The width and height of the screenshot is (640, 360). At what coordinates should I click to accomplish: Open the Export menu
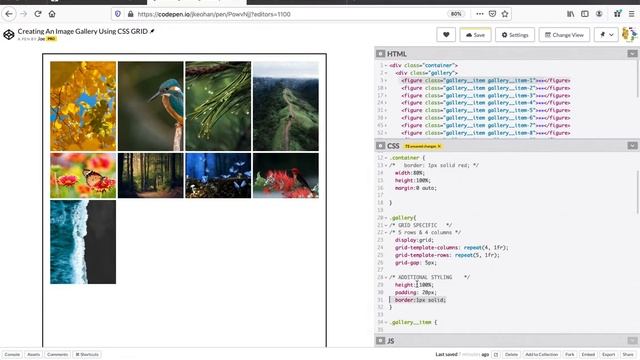click(x=608, y=354)
